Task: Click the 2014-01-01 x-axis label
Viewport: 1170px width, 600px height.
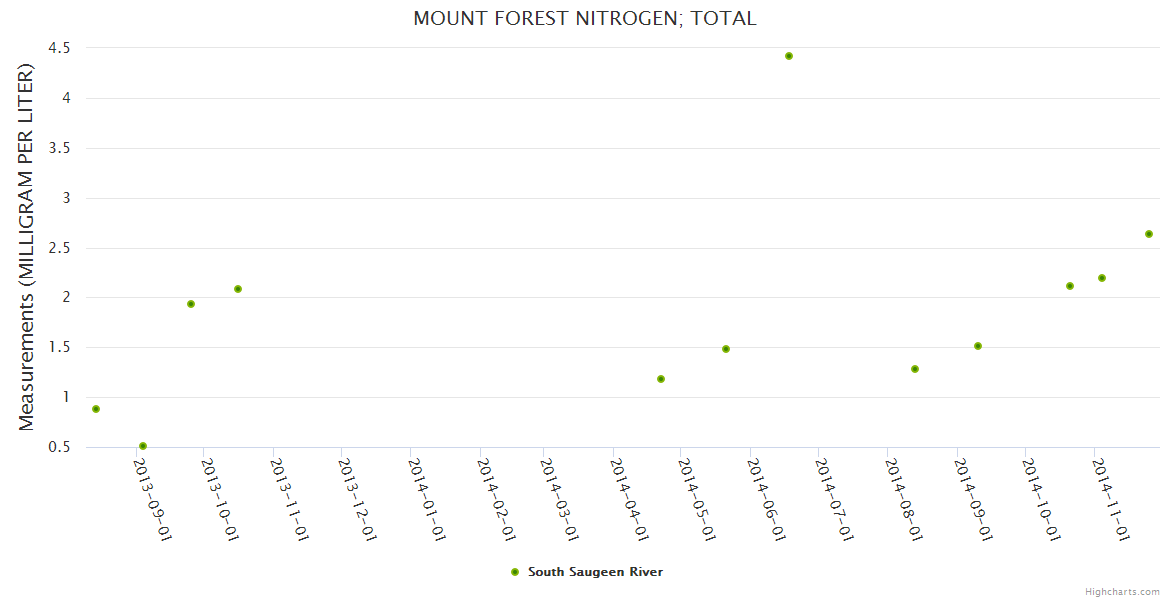Action: (x=426, y=498)
